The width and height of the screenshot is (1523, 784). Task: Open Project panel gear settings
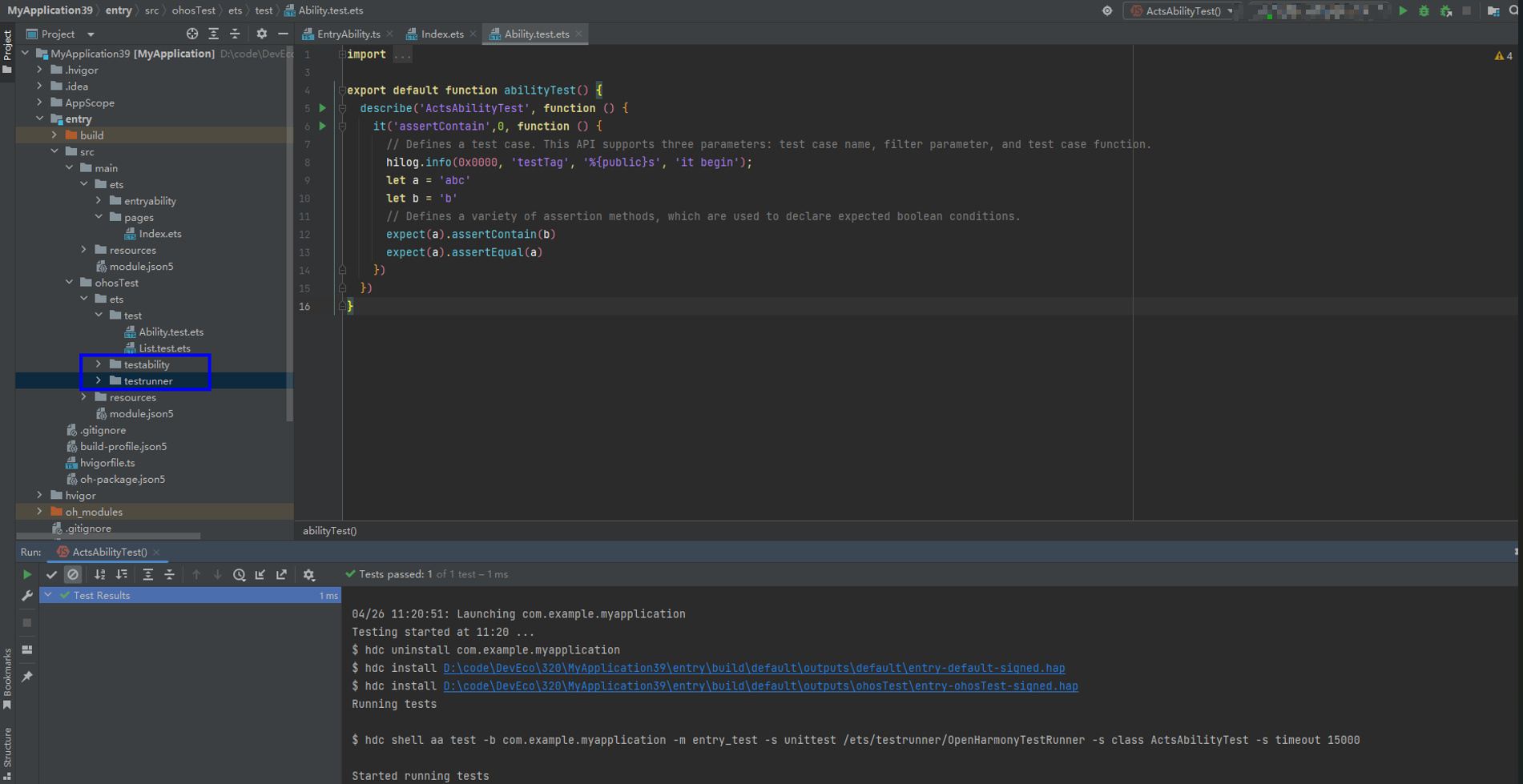click(x=261, y=34)
